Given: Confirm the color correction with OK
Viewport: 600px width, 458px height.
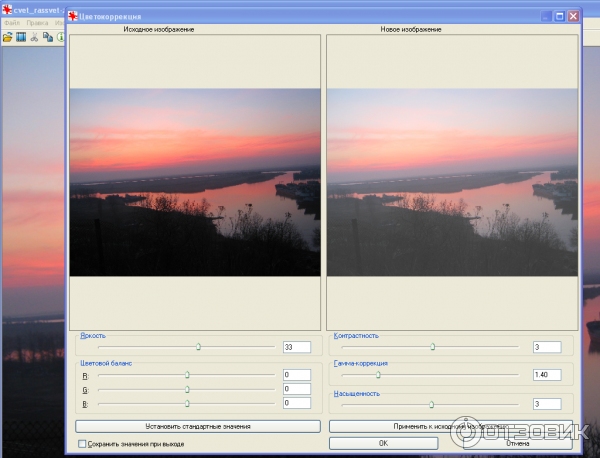Looking at the screenshot, I should pyautogui.click(x=382, y=443).
